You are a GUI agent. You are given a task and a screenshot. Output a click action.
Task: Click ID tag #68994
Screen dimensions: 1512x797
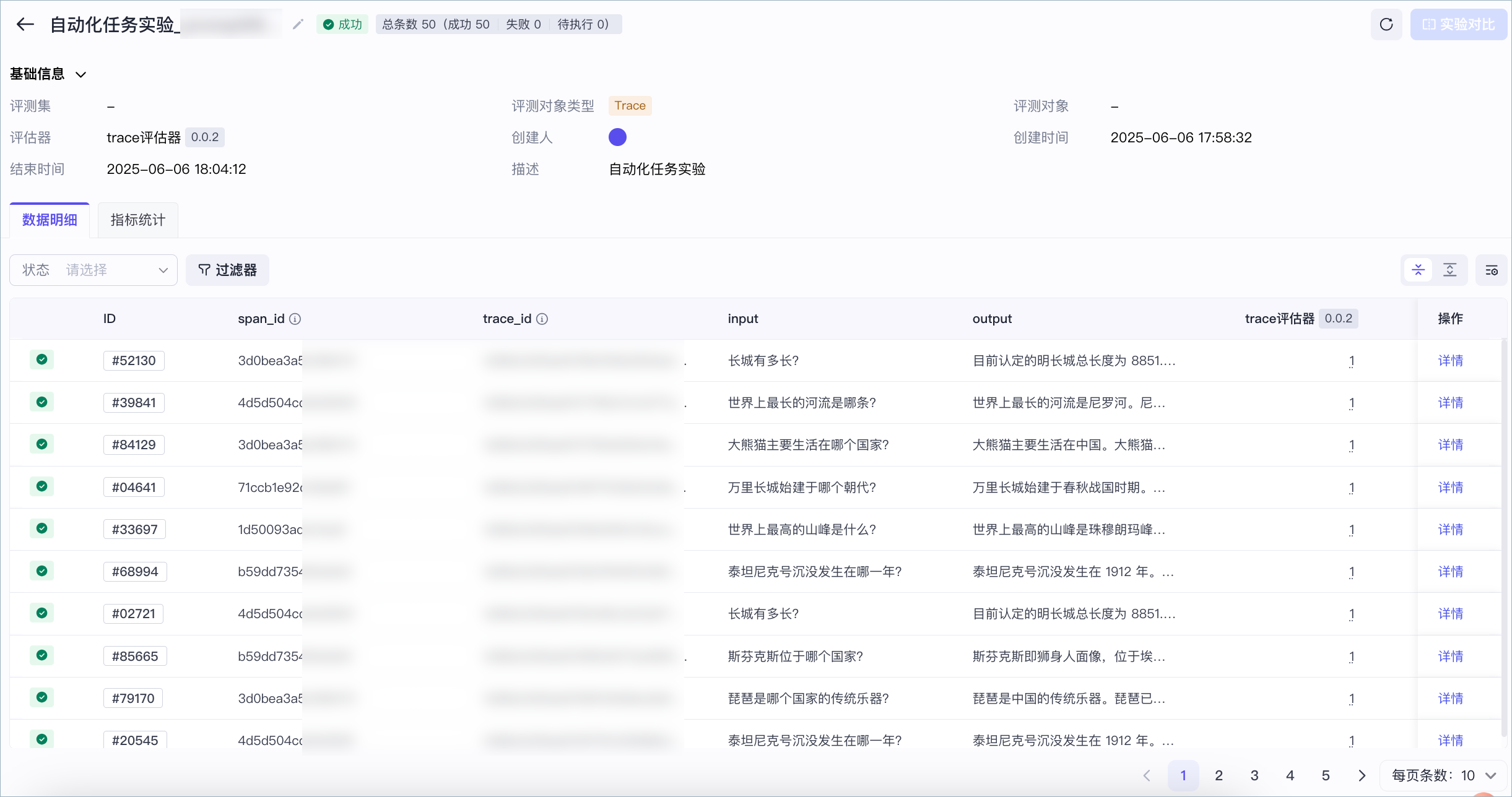click(135, 571)
